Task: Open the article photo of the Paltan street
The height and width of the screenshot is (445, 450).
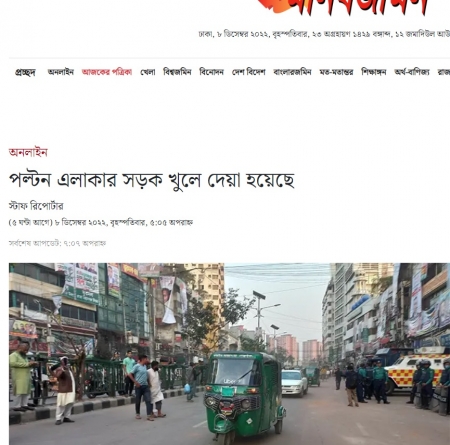Action: (229, 354)
